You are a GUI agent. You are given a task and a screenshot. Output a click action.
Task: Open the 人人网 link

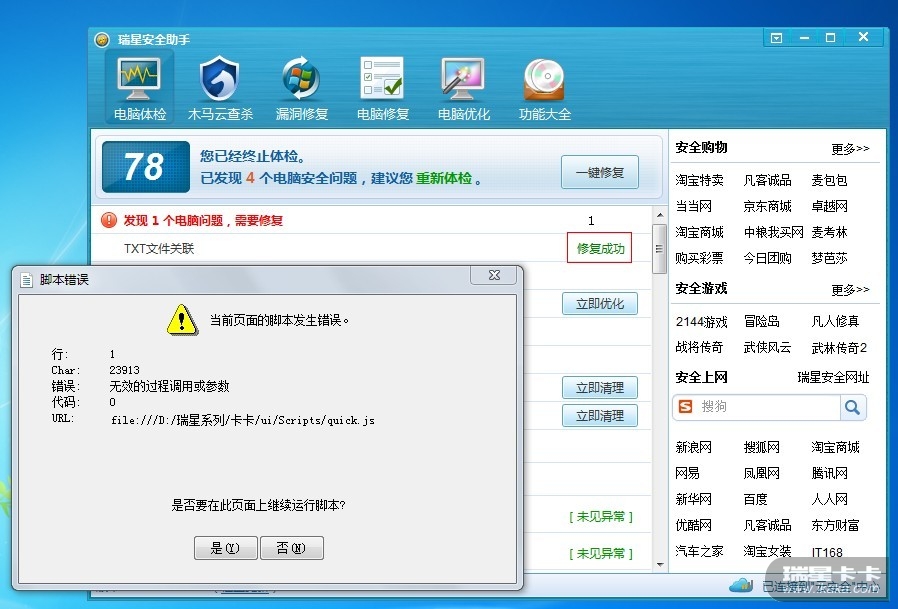coord(829,499)
